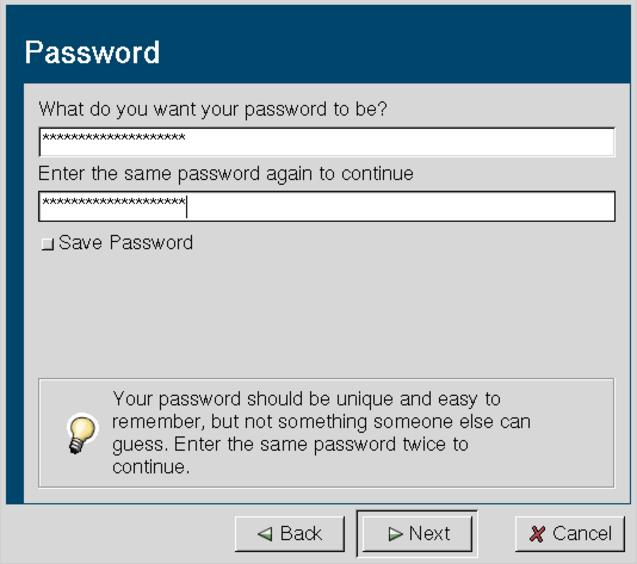Click the green left arrow on Back
The image size is (637, 564).
click(x=265, y=534)
